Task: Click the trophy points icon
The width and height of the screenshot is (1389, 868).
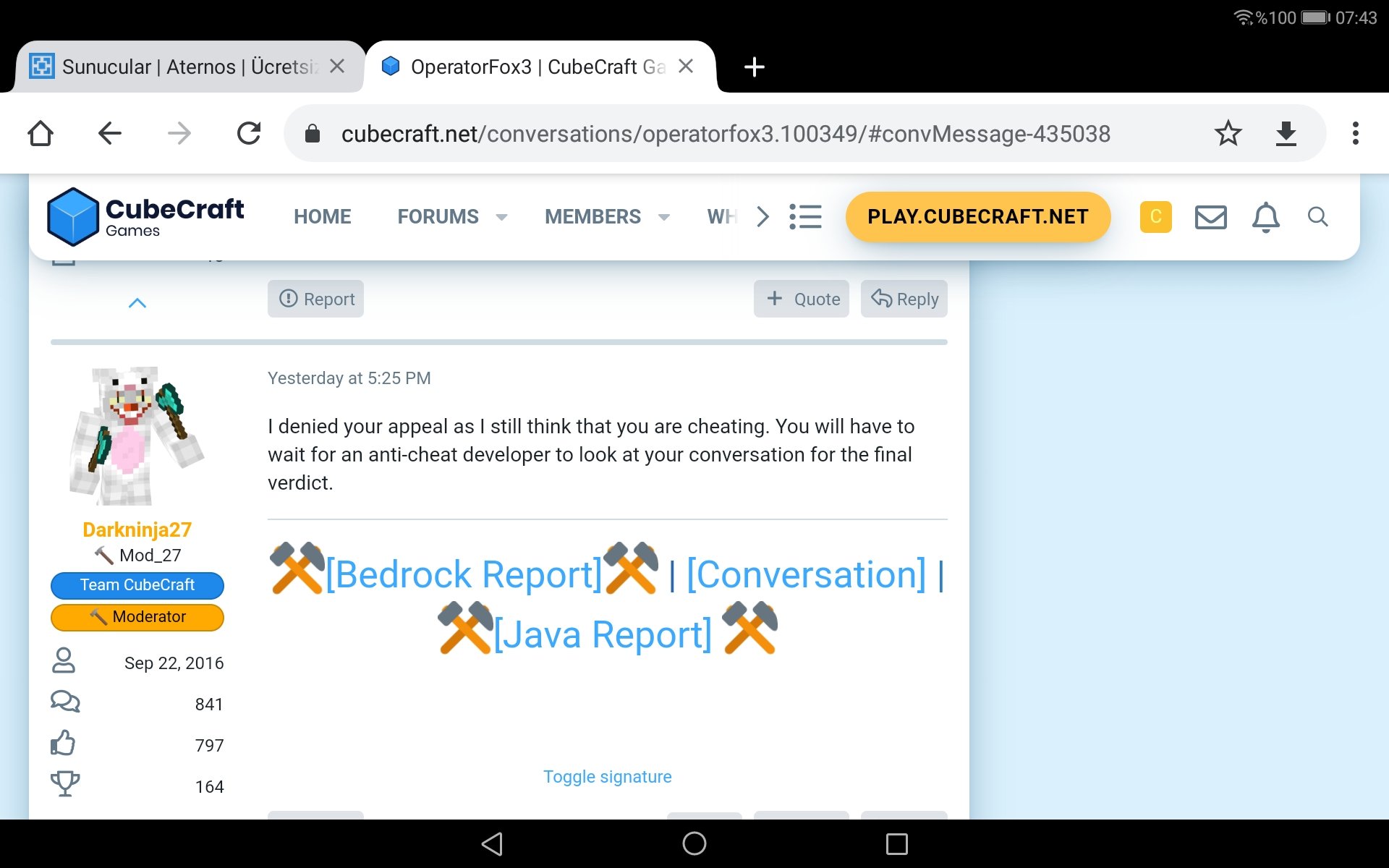Action: pyautogui.click(x=65, y=784)
